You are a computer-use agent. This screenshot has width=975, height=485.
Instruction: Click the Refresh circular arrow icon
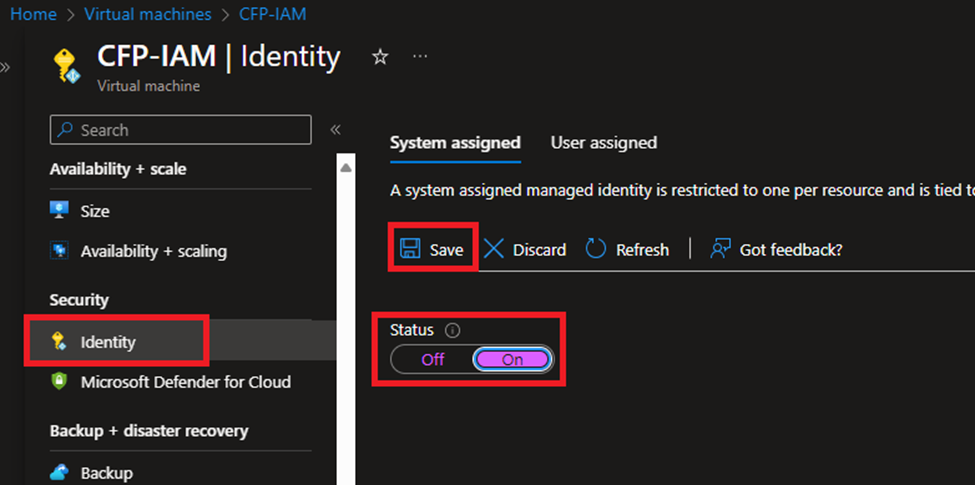pyautogui.click(x=596, y=249)
